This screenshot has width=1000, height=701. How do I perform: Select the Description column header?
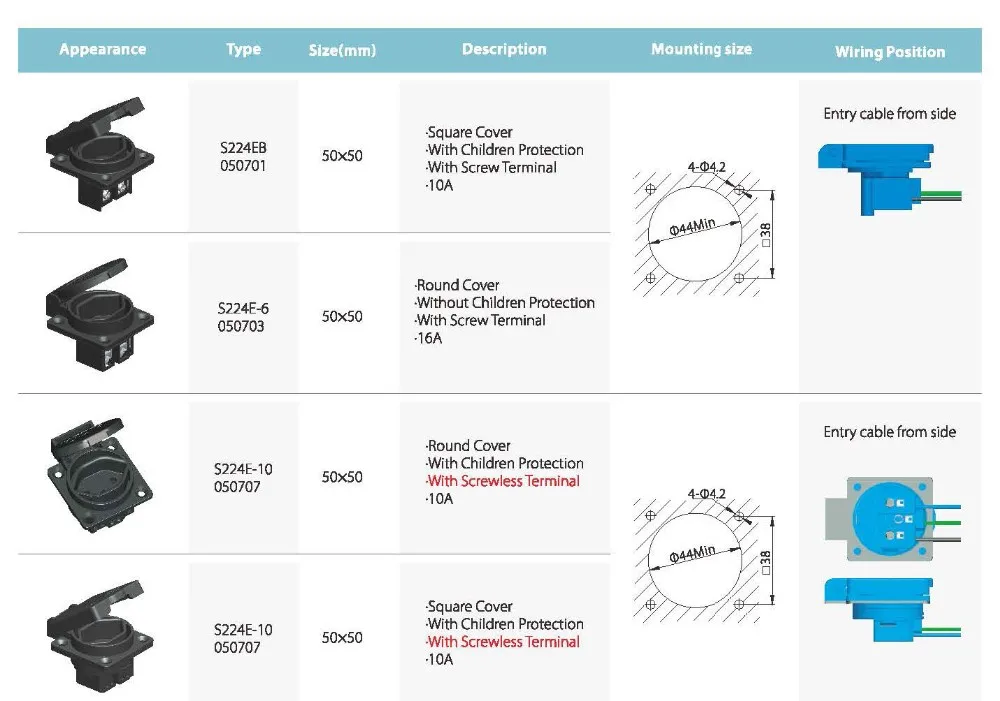pyautogui.click(x=504, y=49)
